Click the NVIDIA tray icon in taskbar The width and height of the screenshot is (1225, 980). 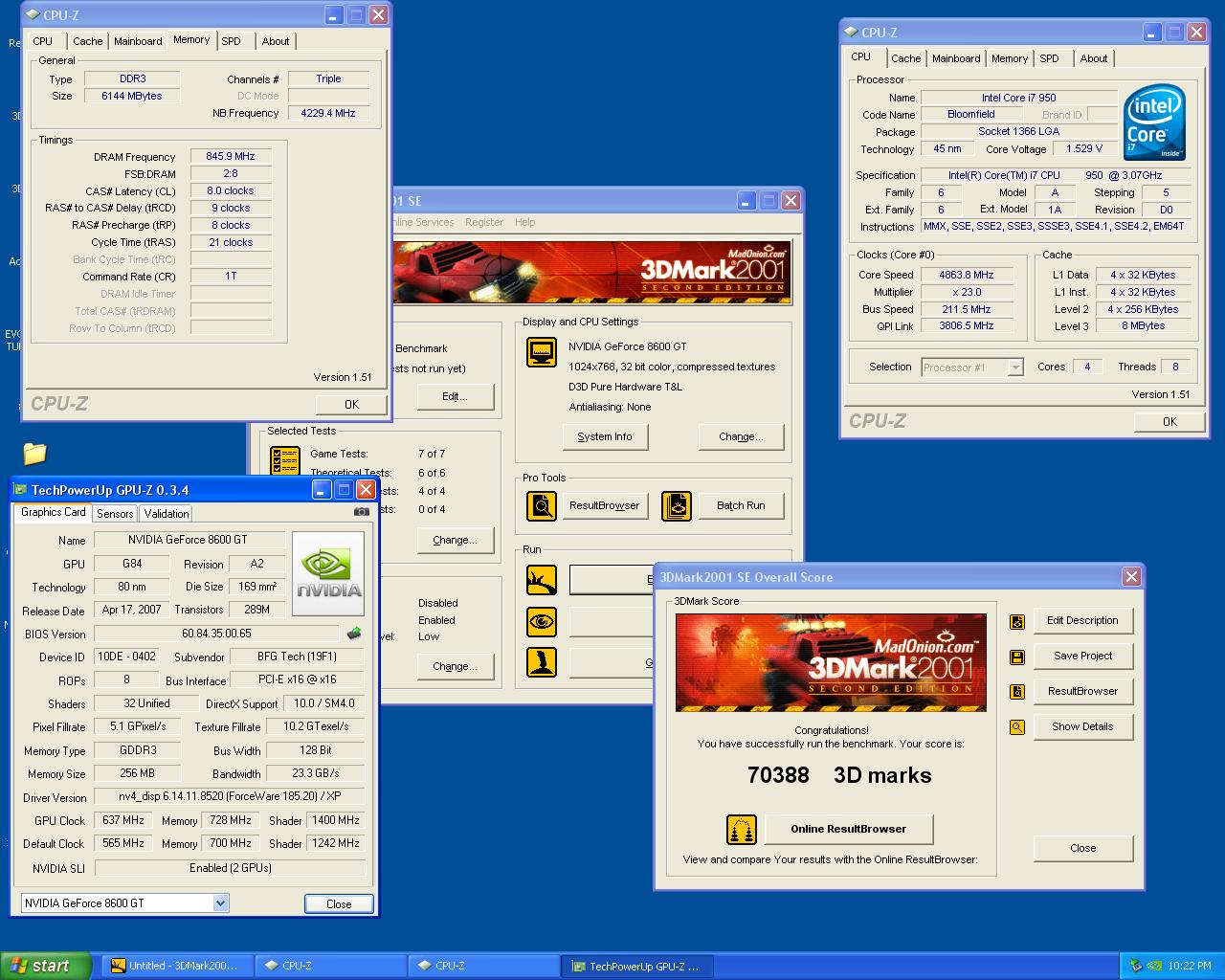1155,966
